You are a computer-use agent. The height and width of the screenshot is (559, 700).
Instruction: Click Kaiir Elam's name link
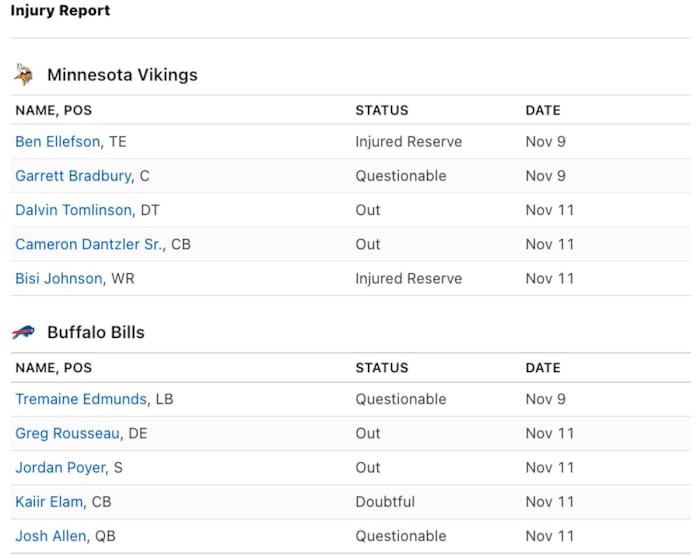[x=49, y=501]
